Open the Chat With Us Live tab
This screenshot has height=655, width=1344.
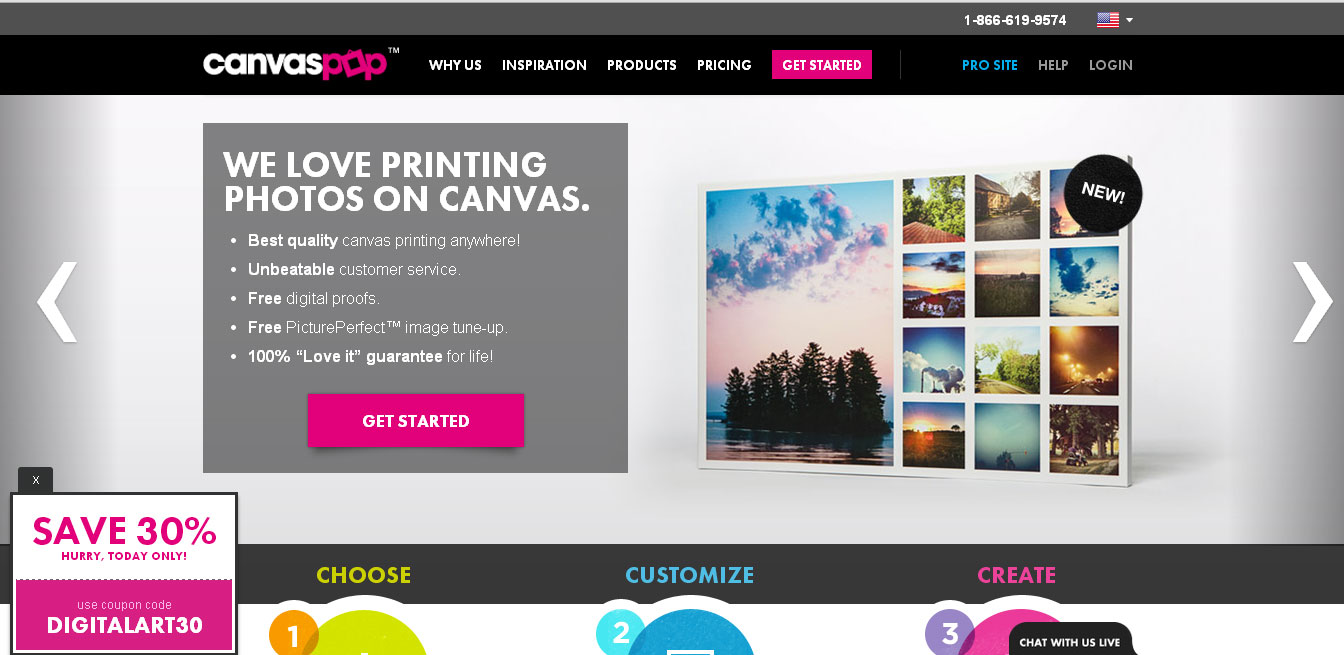(x=1071, y=640)
